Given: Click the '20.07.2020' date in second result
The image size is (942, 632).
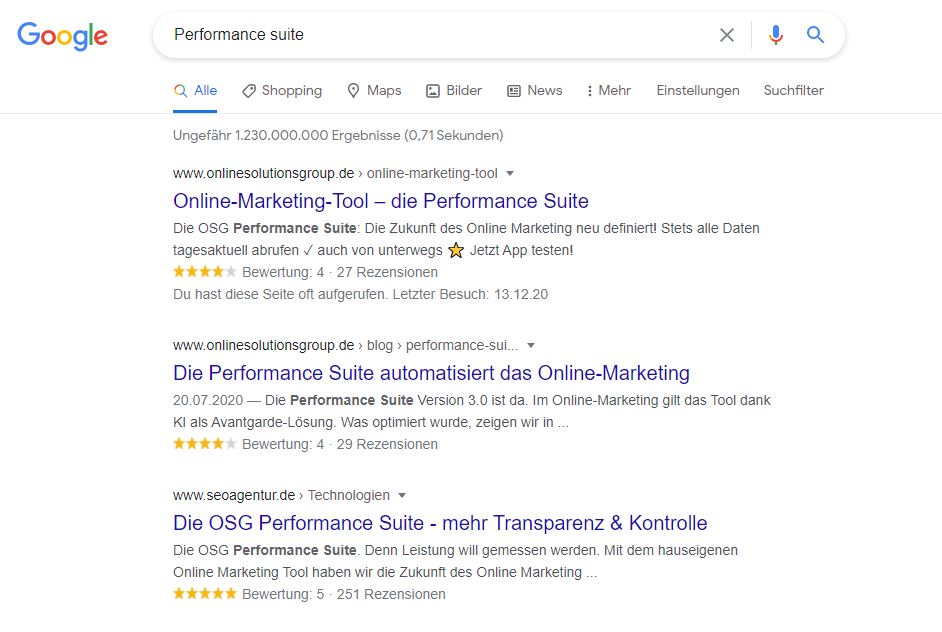Looking at the screenshot, I should pos(208,400).
